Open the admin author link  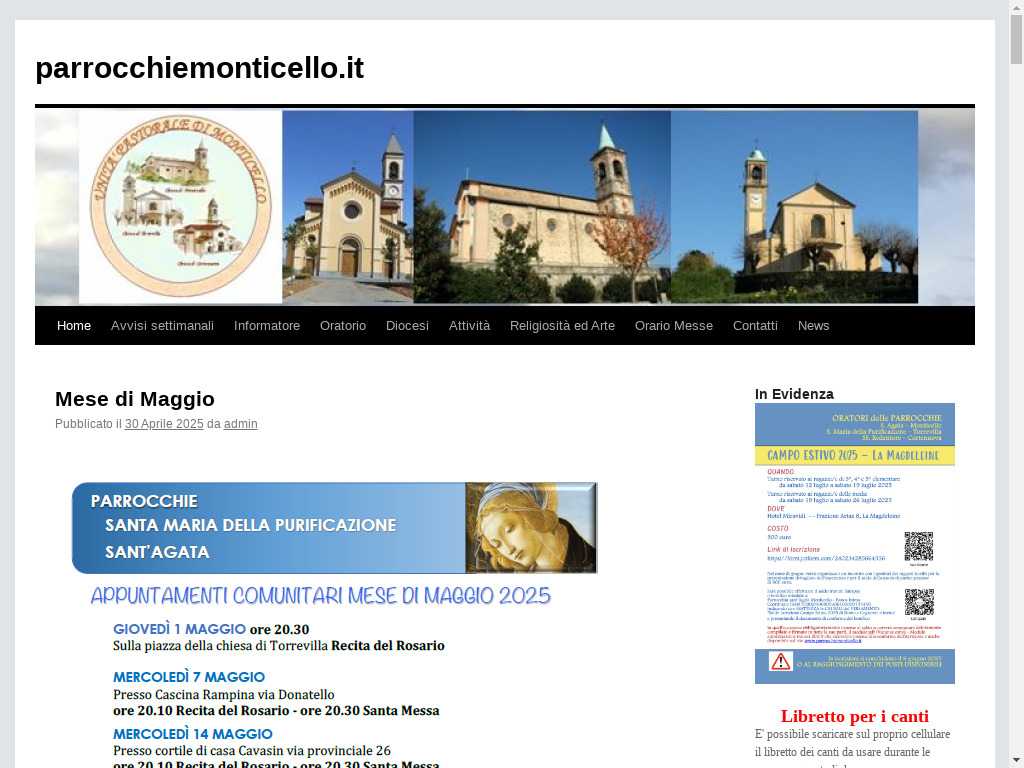pos(240,424)
